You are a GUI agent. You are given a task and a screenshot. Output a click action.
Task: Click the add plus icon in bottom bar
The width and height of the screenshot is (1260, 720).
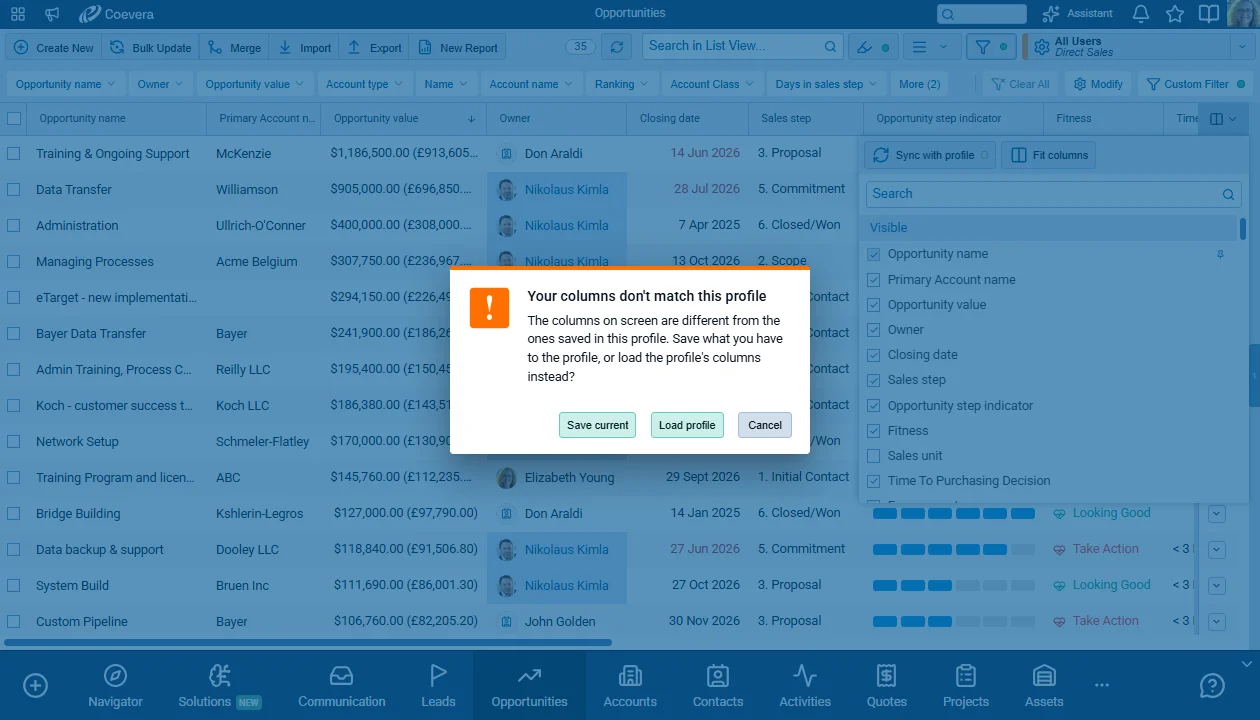click(36, 685)
